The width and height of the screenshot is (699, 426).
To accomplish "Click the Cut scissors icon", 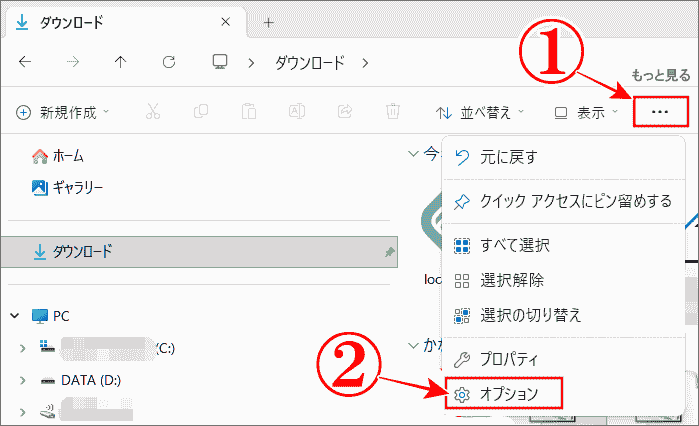I will click(153, 112).
